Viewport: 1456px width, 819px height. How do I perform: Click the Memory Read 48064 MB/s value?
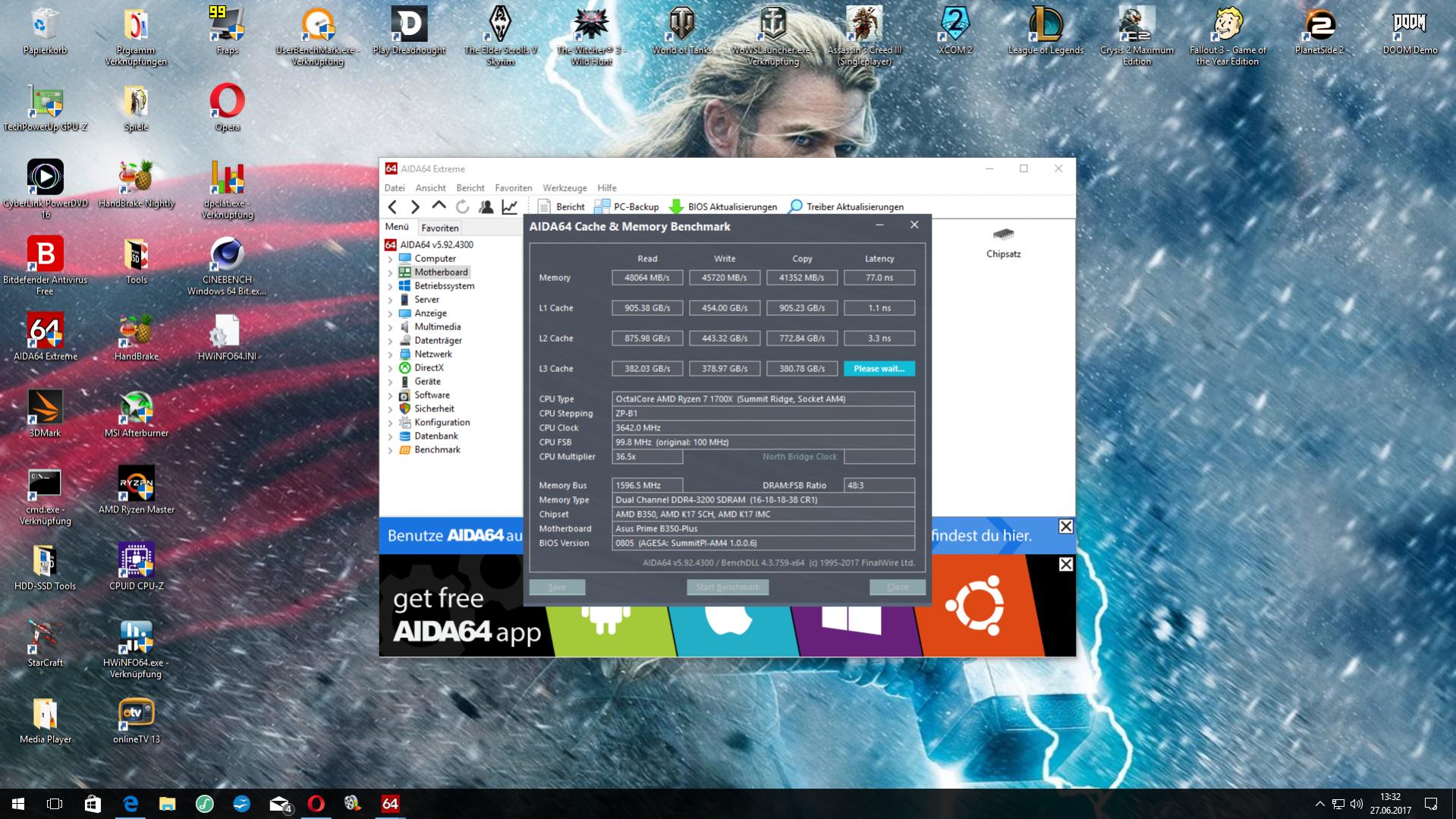647,277
